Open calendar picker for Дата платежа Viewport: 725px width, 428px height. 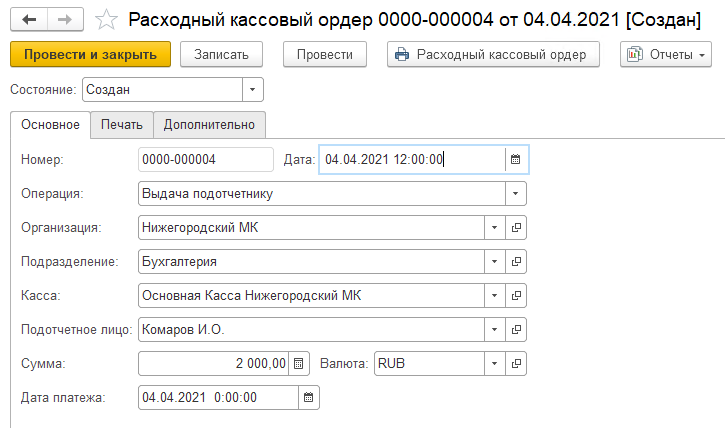[x=309, y=398]
